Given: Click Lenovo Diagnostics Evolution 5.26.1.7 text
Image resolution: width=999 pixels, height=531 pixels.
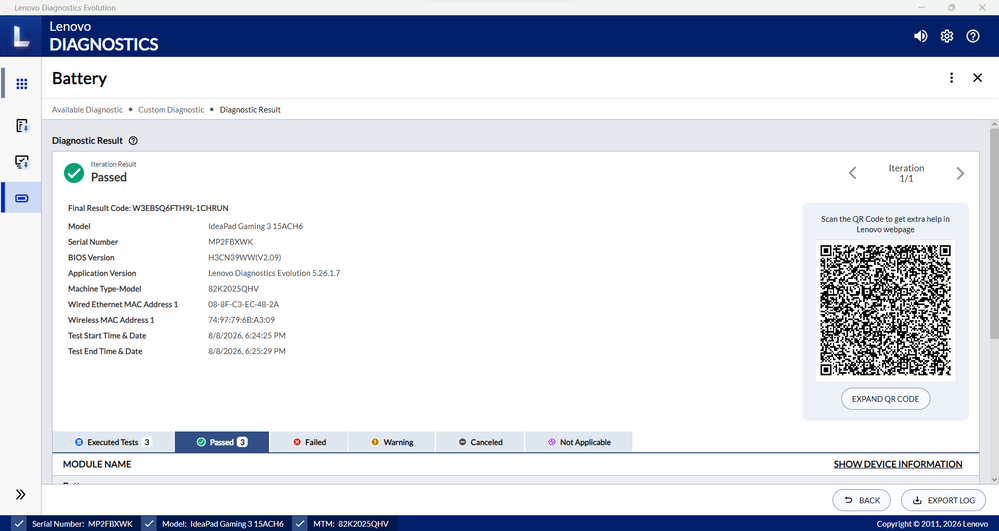Looking at the screenshot, I should tap(274, 273).
